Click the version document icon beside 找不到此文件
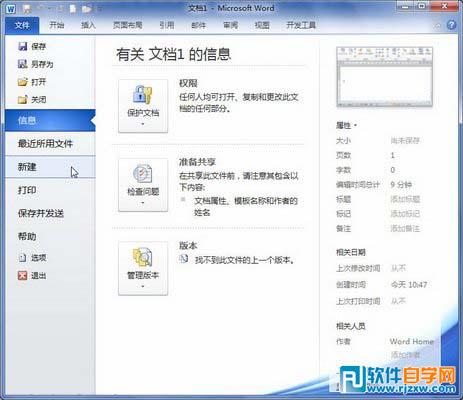The width and height of the screenshot is (463, 400). click(x=184, y=259)
